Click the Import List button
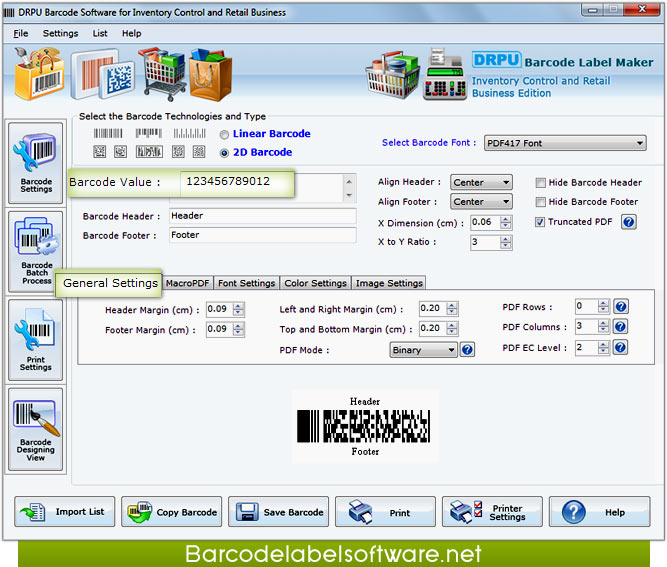 point(65,512)
